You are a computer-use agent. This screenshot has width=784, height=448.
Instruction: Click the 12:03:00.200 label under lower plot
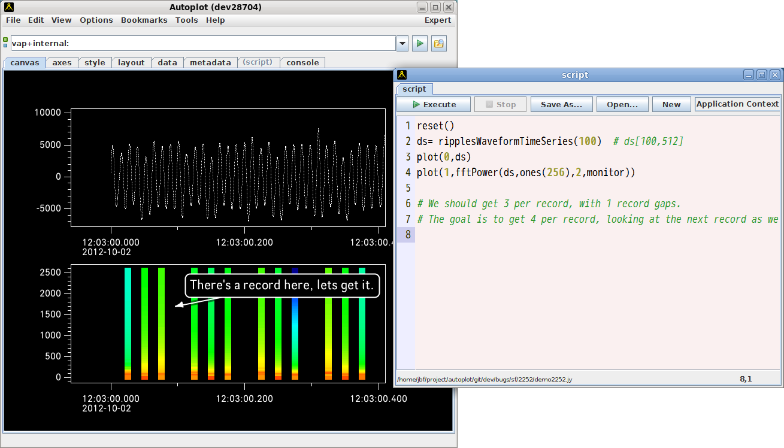coord(244,398)
